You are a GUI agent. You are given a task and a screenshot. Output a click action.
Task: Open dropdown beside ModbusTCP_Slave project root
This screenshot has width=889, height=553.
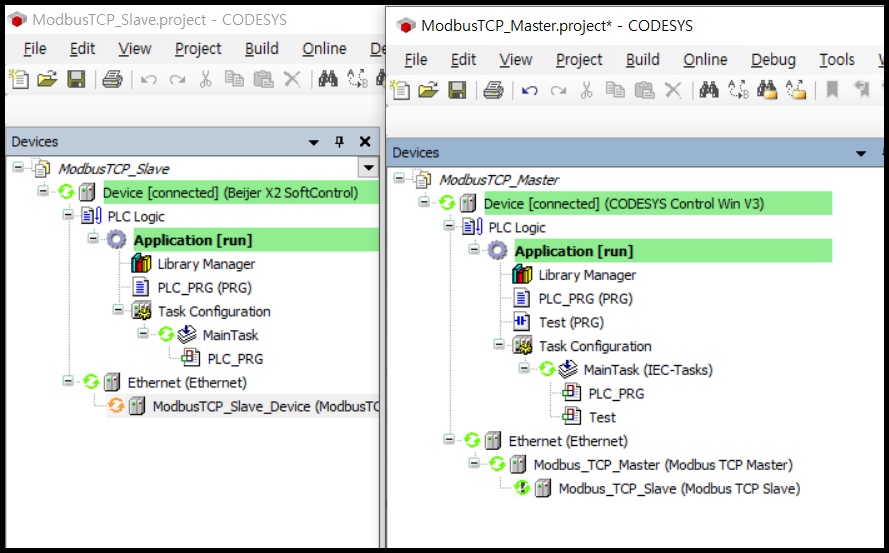(x=369, y=168)
